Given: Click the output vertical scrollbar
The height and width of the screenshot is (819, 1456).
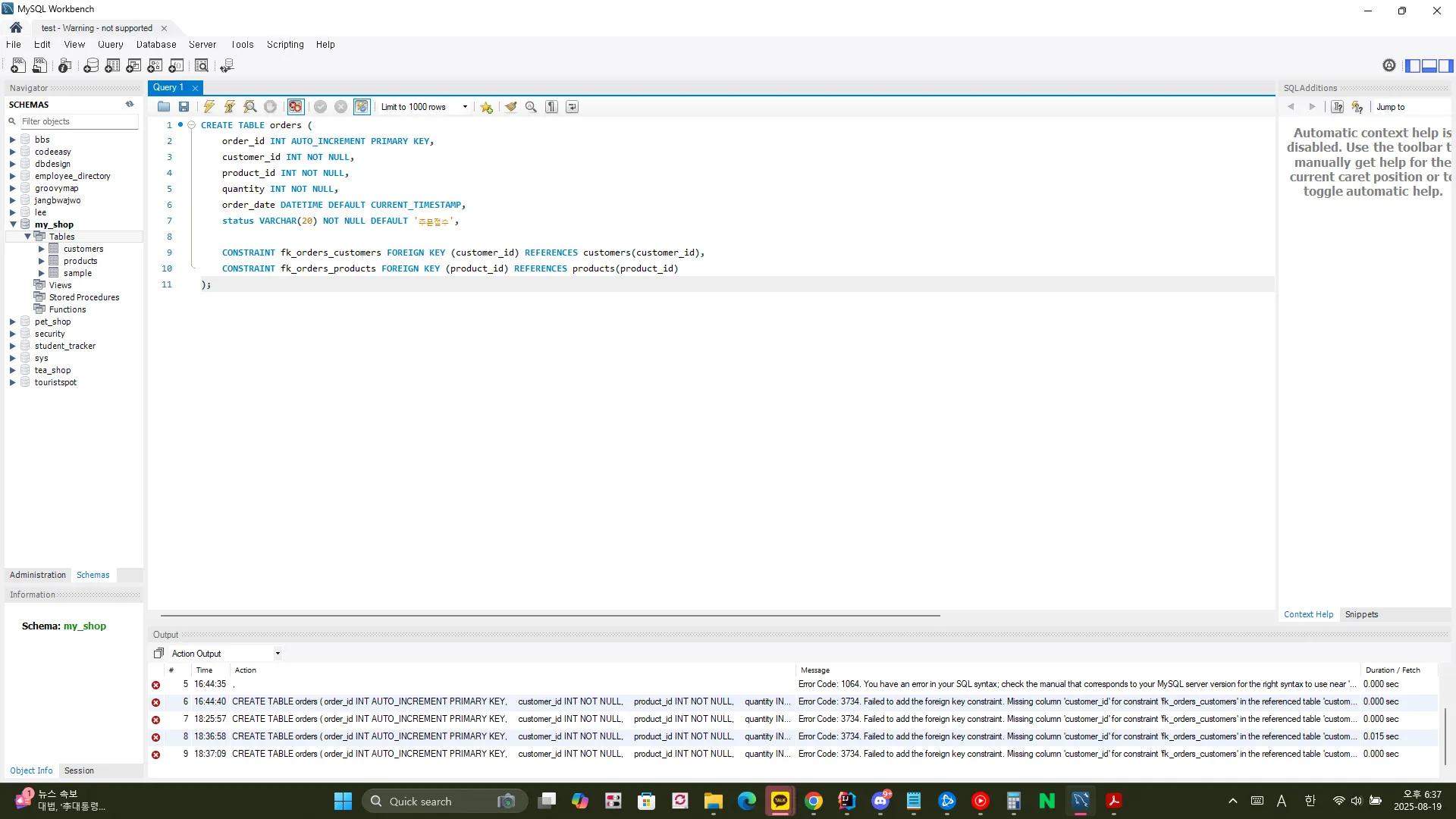Looking at the screenshot, I should (x=1445, y=736).
